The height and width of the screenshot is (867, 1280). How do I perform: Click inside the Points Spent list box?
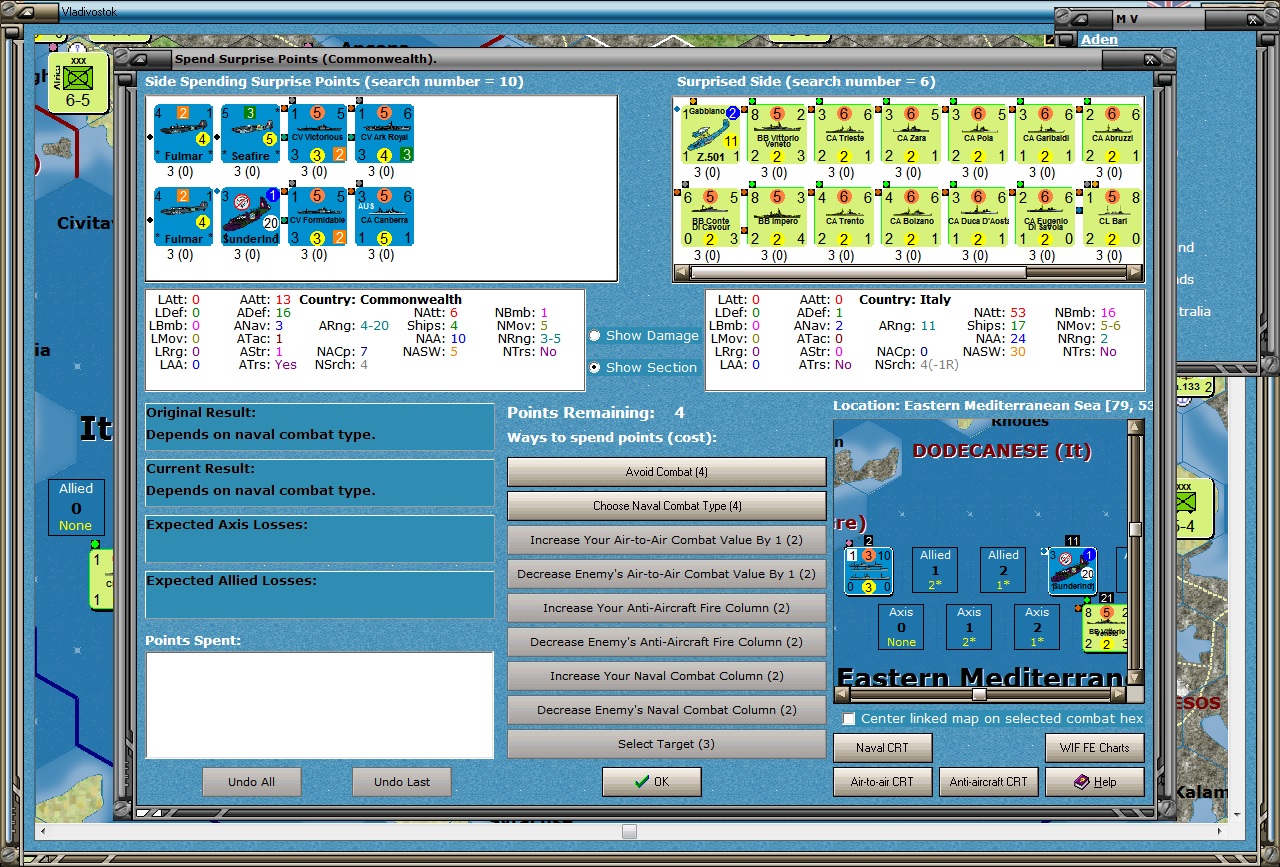tap(319, 705)
